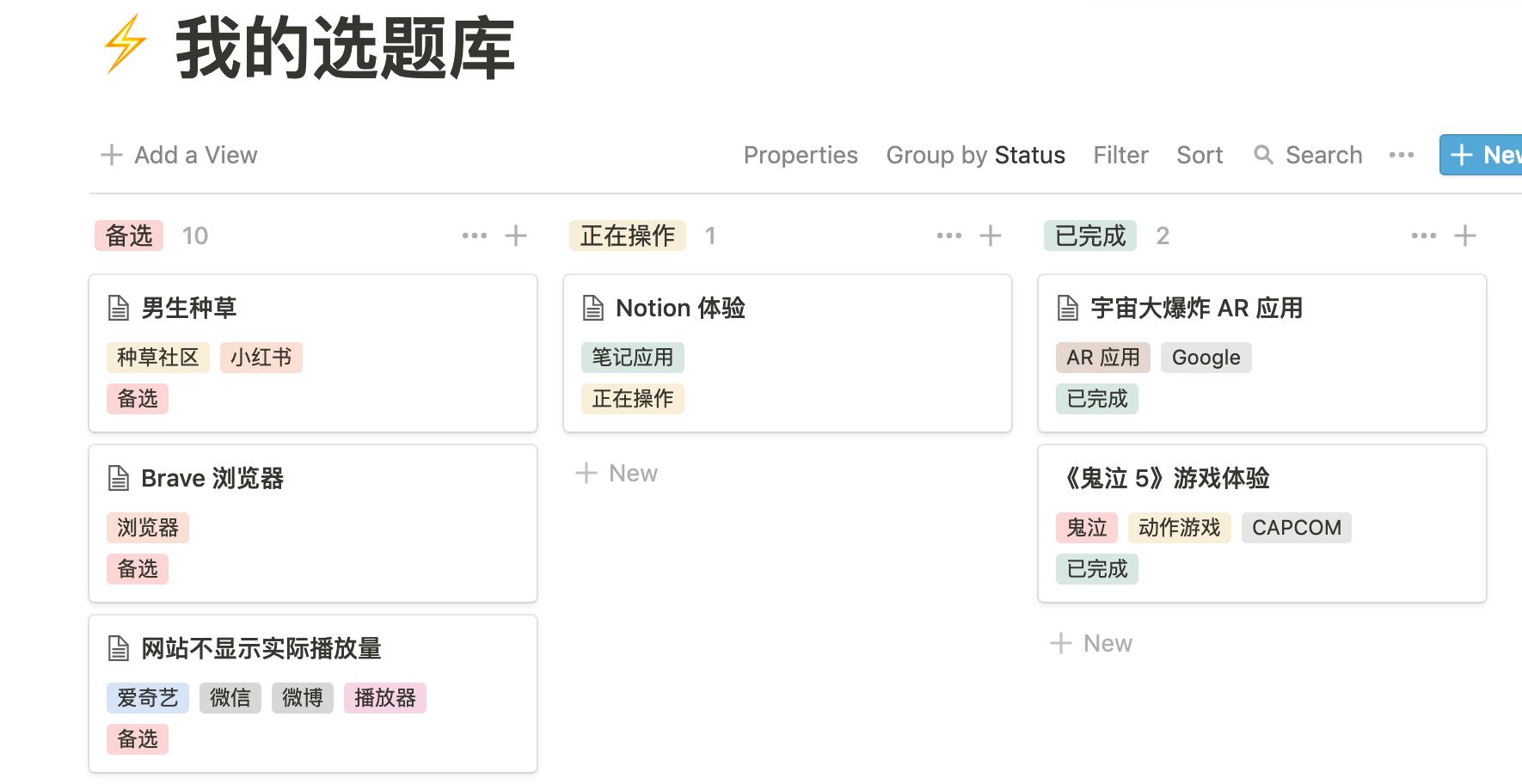
Task: Click the more options ellipsis next to New
Action: tap(1402, 155)
